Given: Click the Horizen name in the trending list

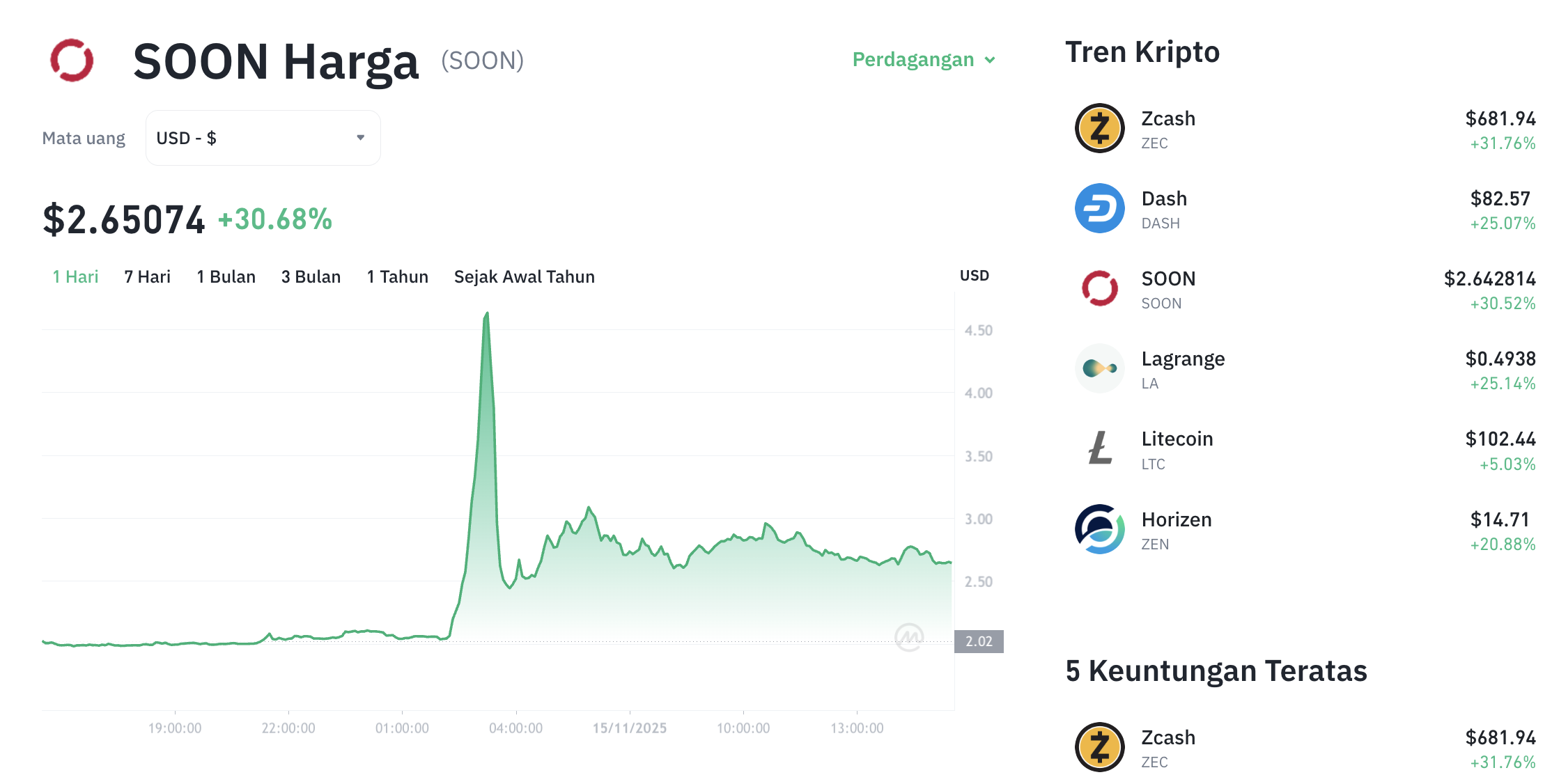Looking at the screenshot, I should point(1176,519).
